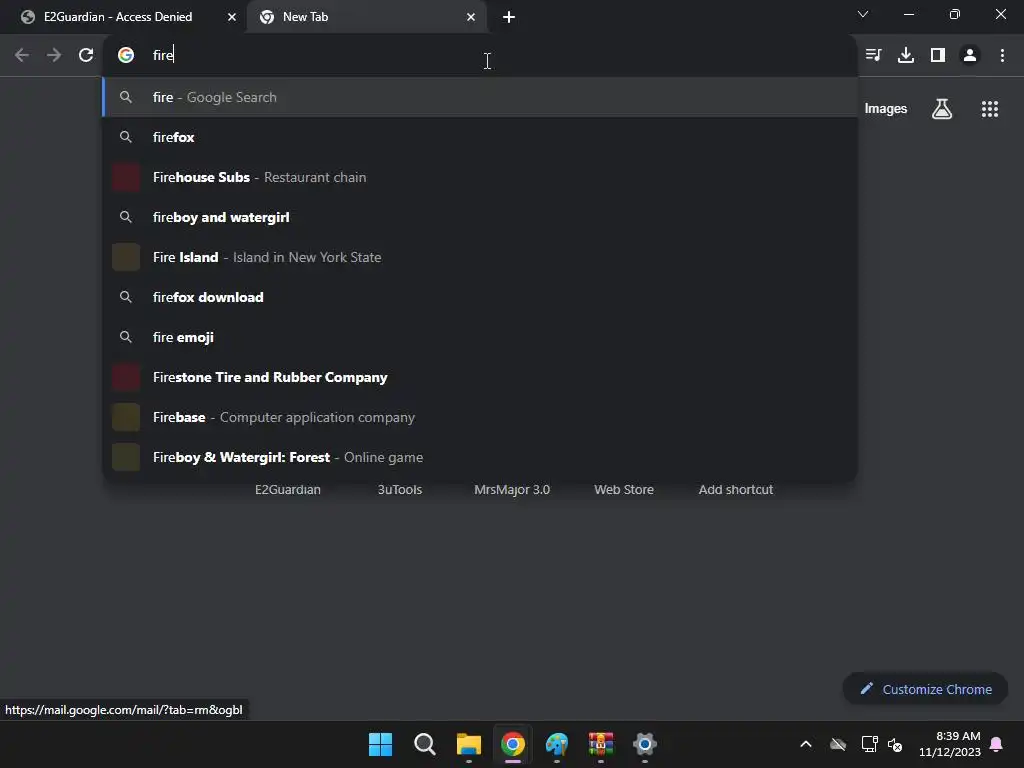Select 'Firestone Tire and Rubber Company' suggestion
Viewport: 1024px width, 768px height.
pos(480,377)
